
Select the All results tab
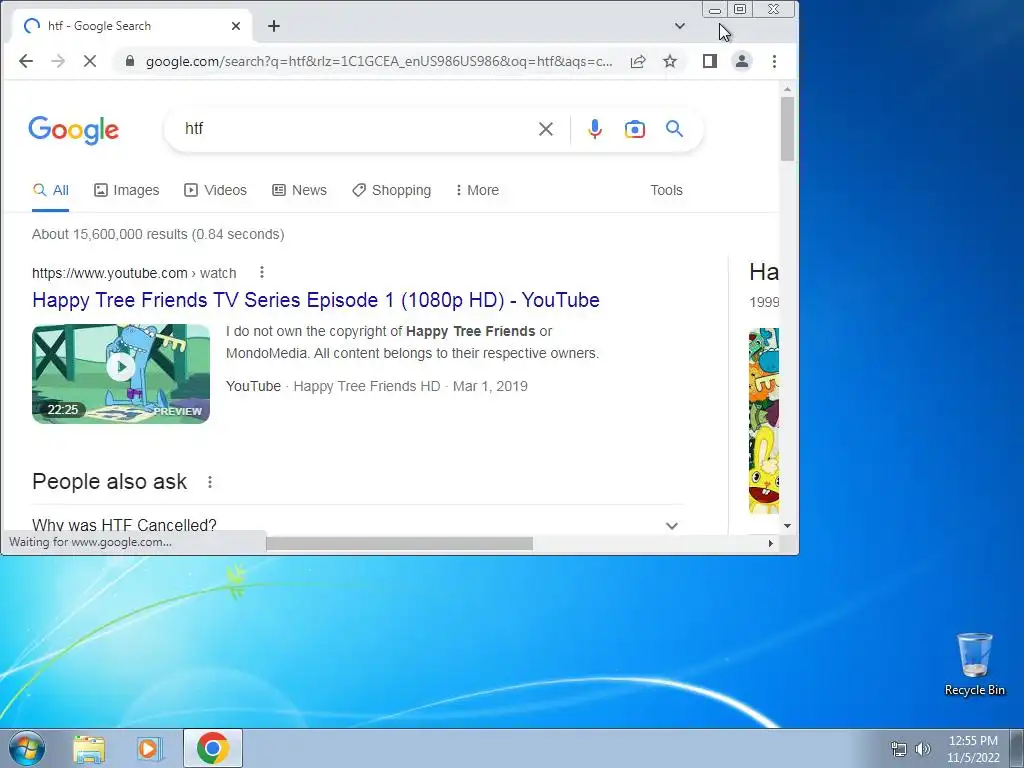pos(51,190)
